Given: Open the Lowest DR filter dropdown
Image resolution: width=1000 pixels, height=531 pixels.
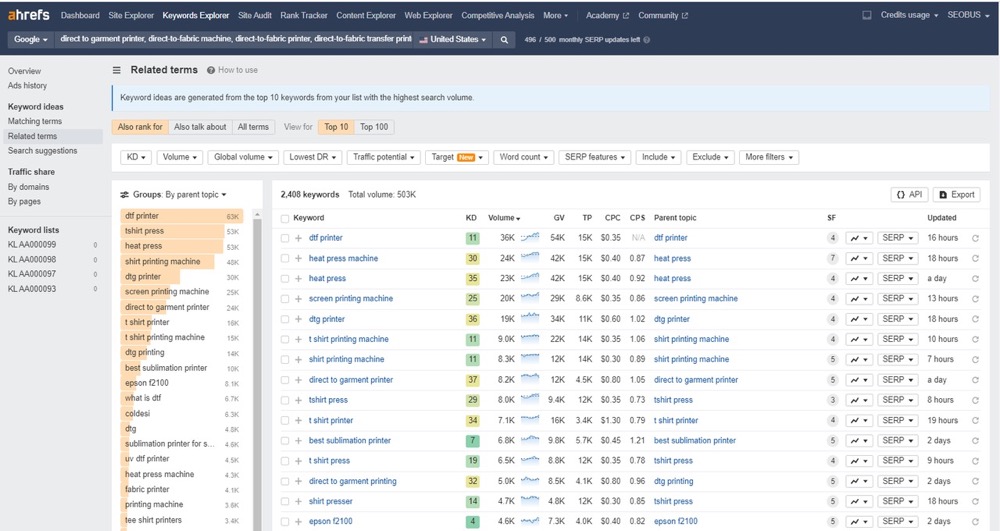Looking at the screenshot, I should coord(312,157).
